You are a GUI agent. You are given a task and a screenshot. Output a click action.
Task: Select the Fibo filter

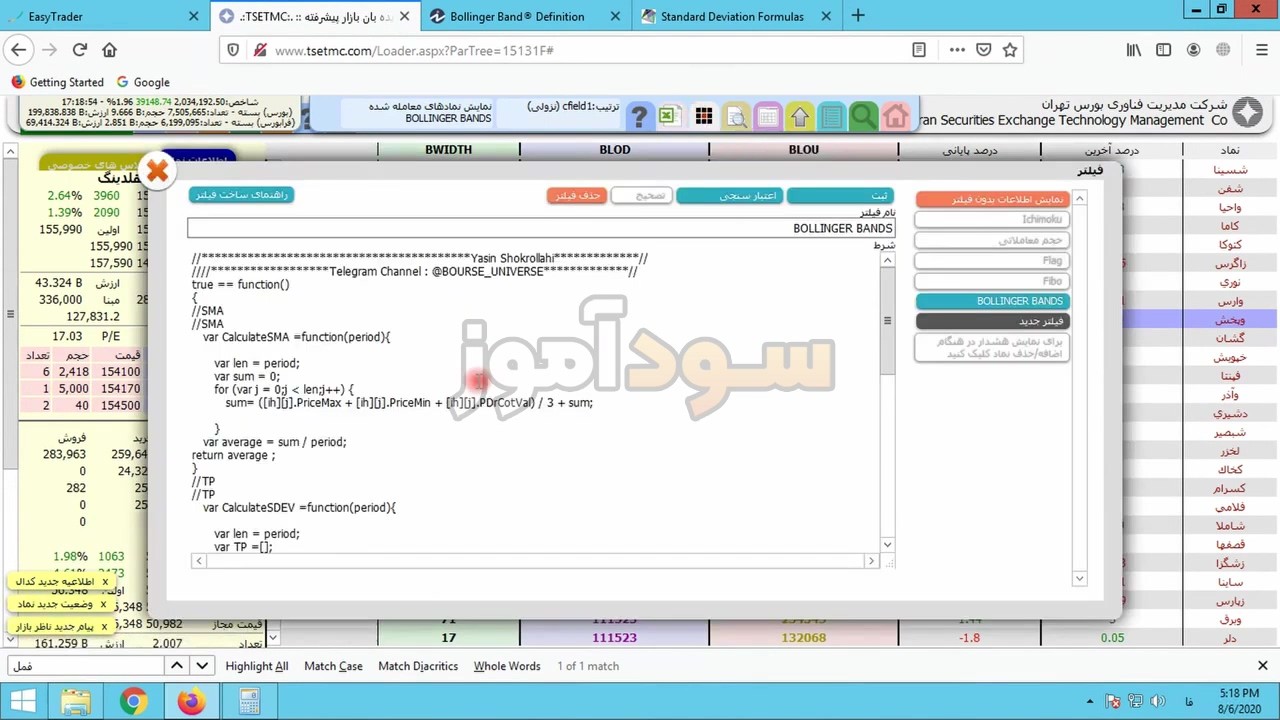pyautogui.click(x=992, y=281)
